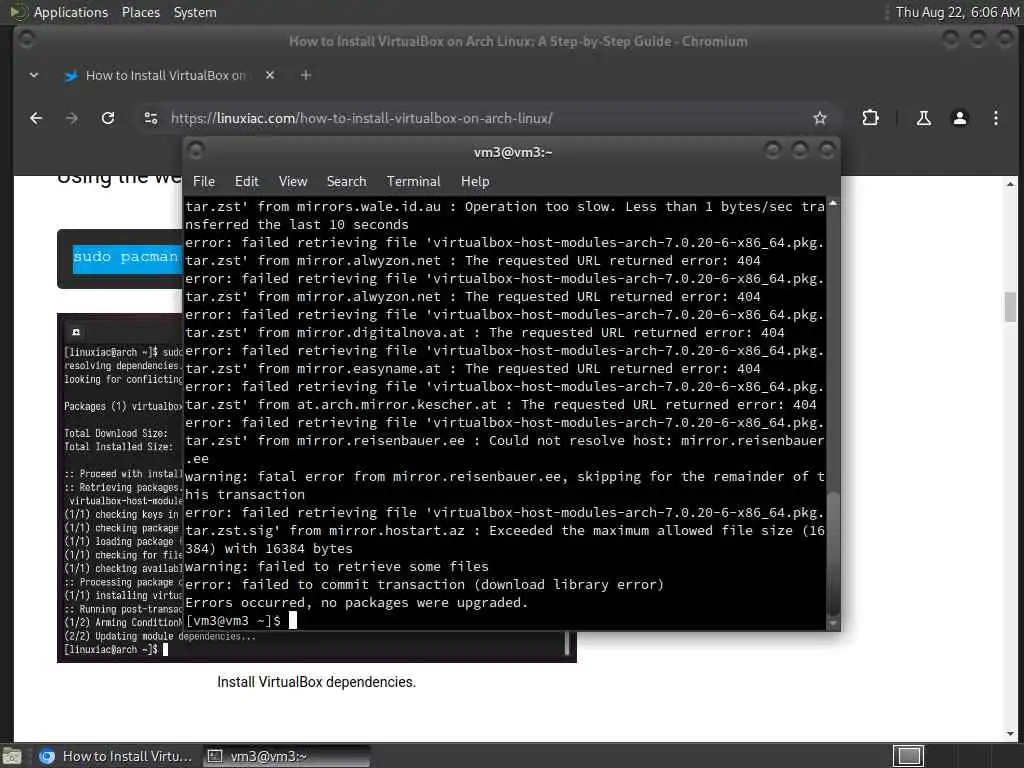1024x768 pixels.
Task: Click the terminal title vm3@vm3:~
Action: (x=513, y=152)
